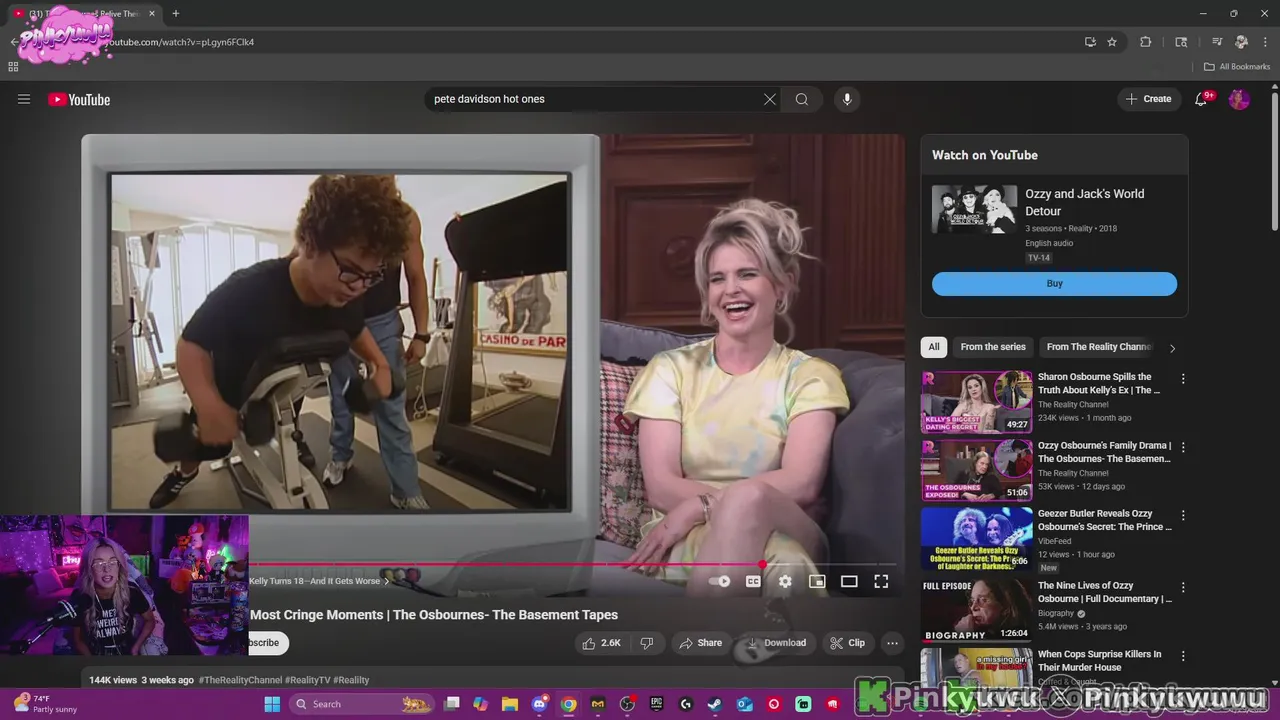Open All Bookmarks folder
Screen dimensions: 1280x720
1237,67
